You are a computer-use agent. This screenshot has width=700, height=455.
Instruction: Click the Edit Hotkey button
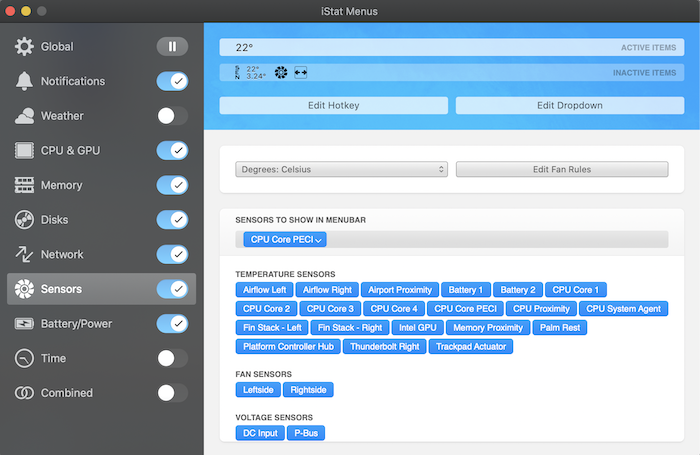333,105
